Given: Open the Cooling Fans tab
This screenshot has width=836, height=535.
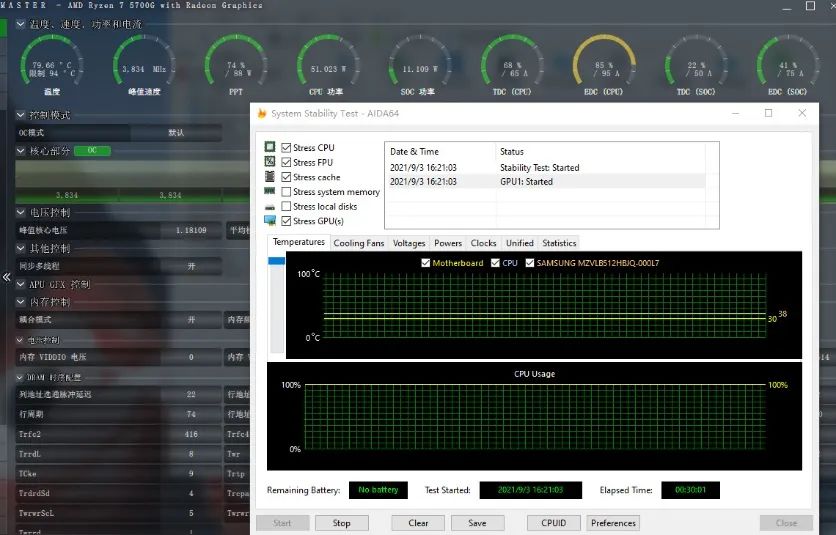Looking at the screenshot, I should click(x=359, y=243).
